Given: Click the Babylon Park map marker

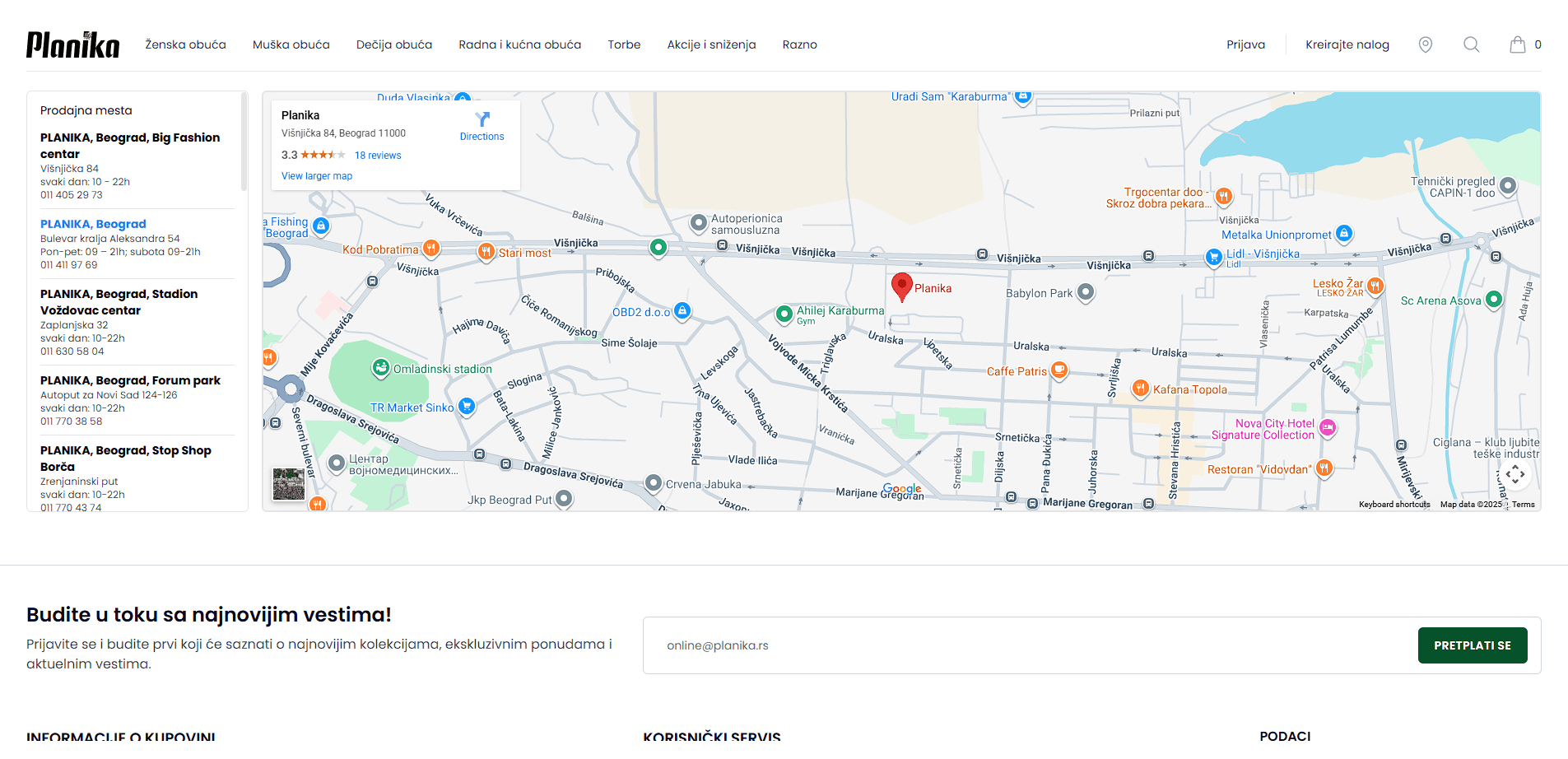Looking at the screenshot, I should pos(1086,292).
